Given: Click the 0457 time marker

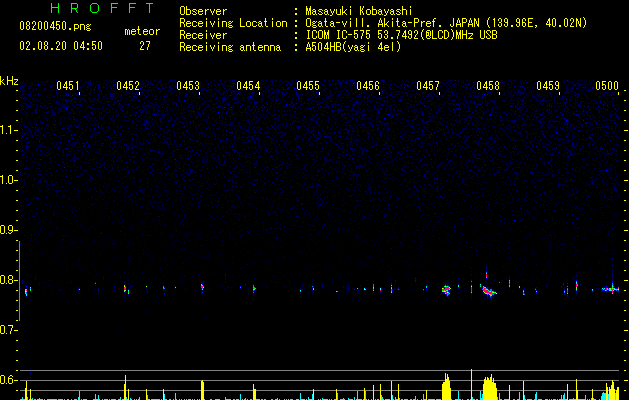Looking at the screenshot, I should pyautogui.click(x=428, y=86).
